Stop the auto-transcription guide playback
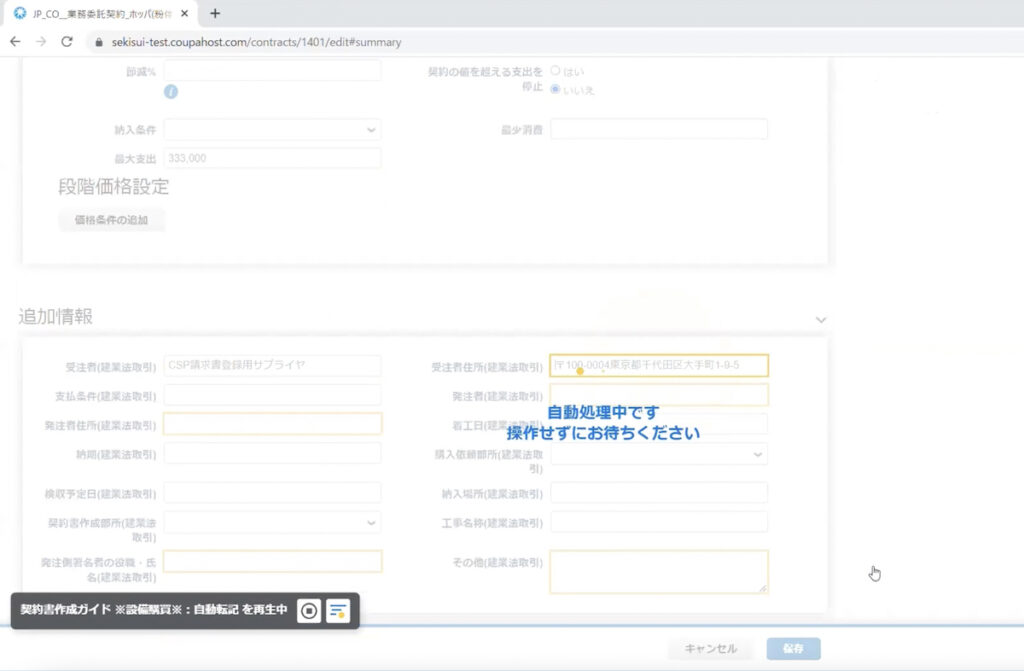 pos(309,609)
